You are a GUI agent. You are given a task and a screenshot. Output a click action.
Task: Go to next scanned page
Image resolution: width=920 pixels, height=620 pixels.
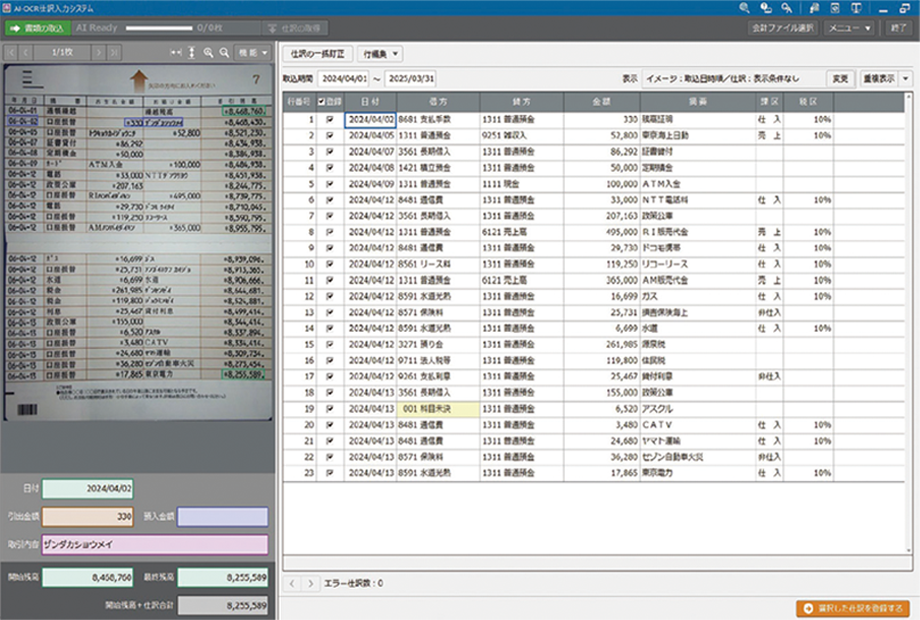click(99, 53)
